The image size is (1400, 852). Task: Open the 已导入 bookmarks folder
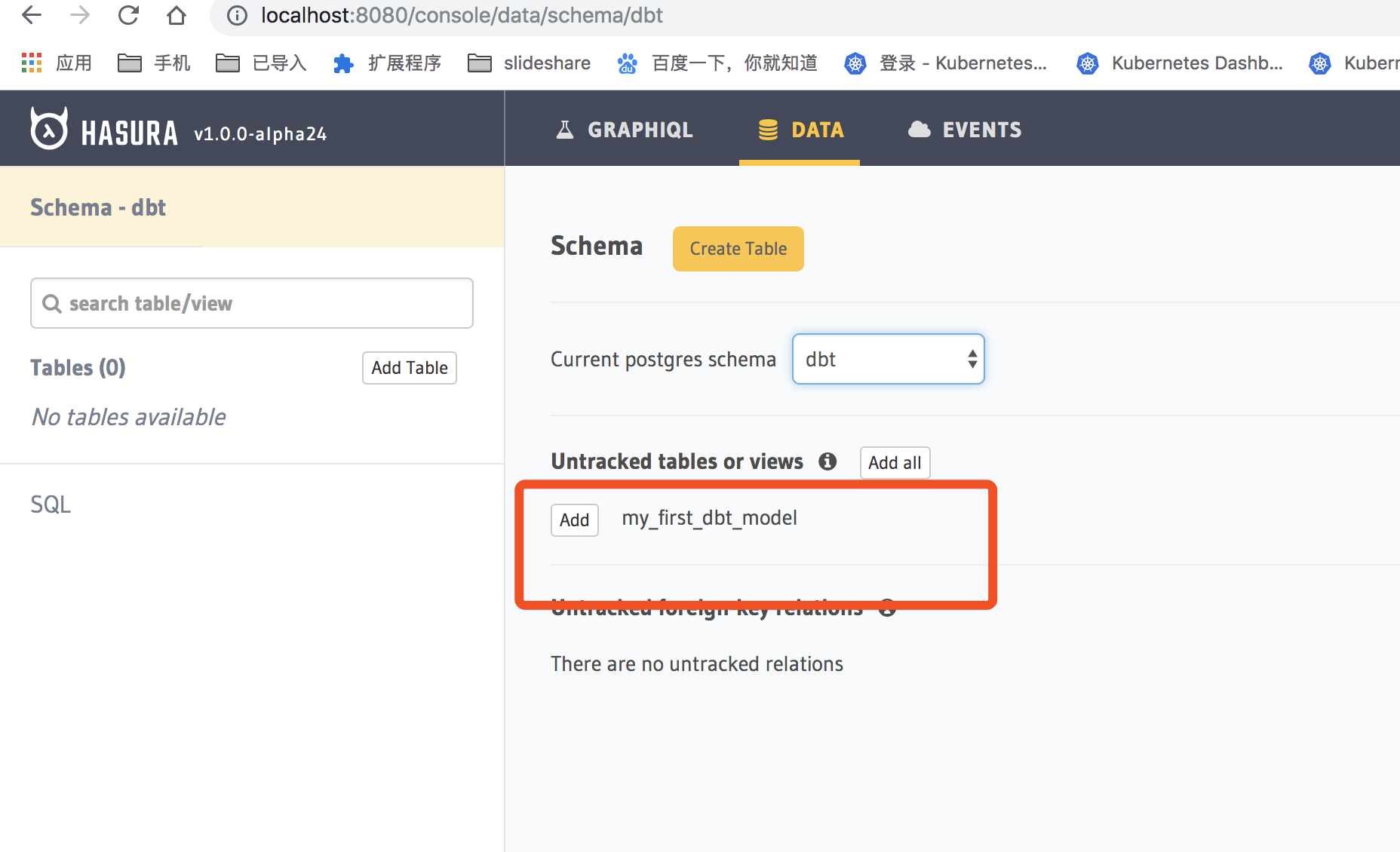coord(261,63)
